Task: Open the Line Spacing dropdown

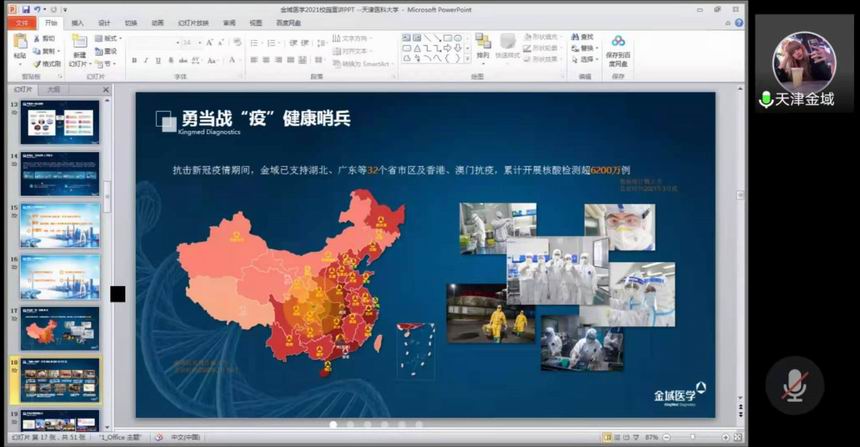Action: coord(322,43)
